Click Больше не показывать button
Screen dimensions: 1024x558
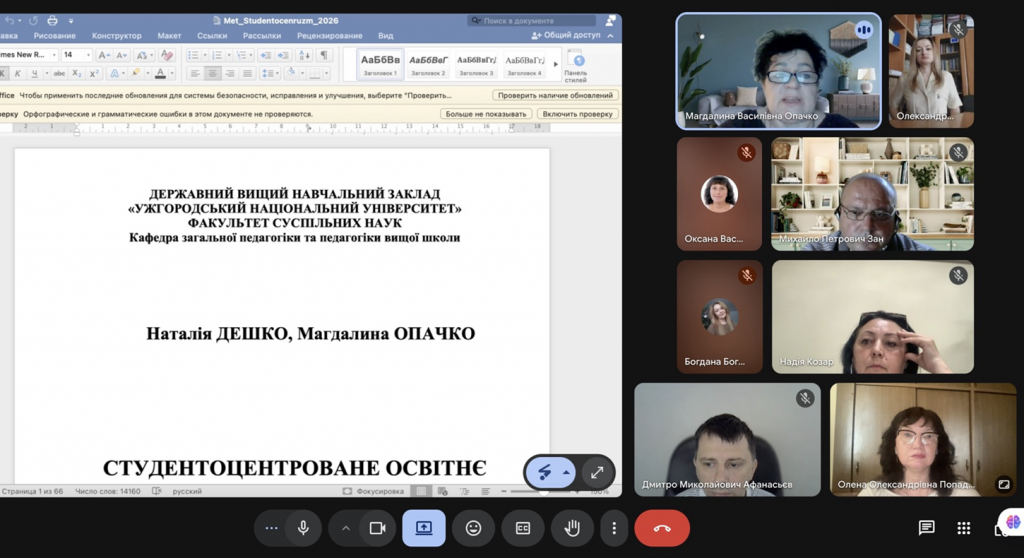tap(485, 114)
